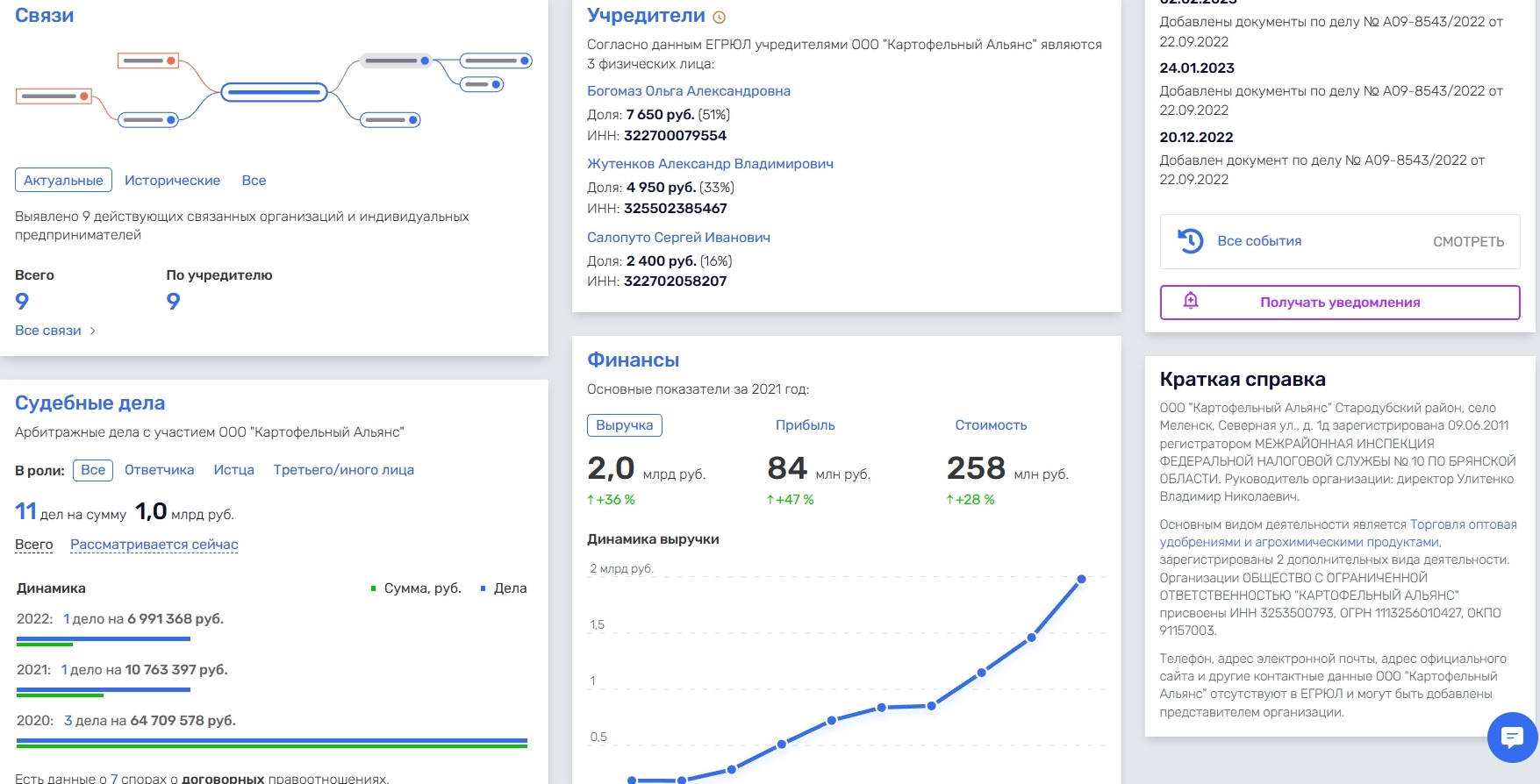Click the blue Дела legend marker
Screen dimensions: 1540x784
[x=483, y=588]
